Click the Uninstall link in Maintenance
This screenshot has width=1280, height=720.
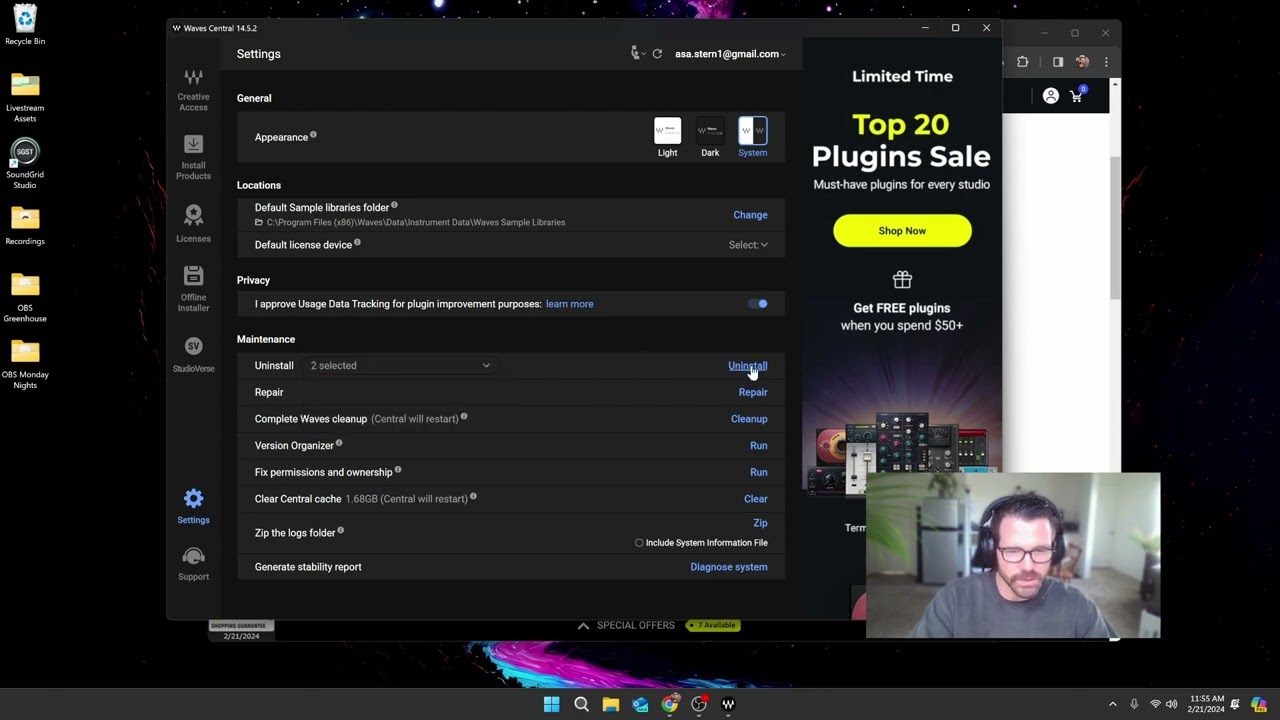(748, 366)
